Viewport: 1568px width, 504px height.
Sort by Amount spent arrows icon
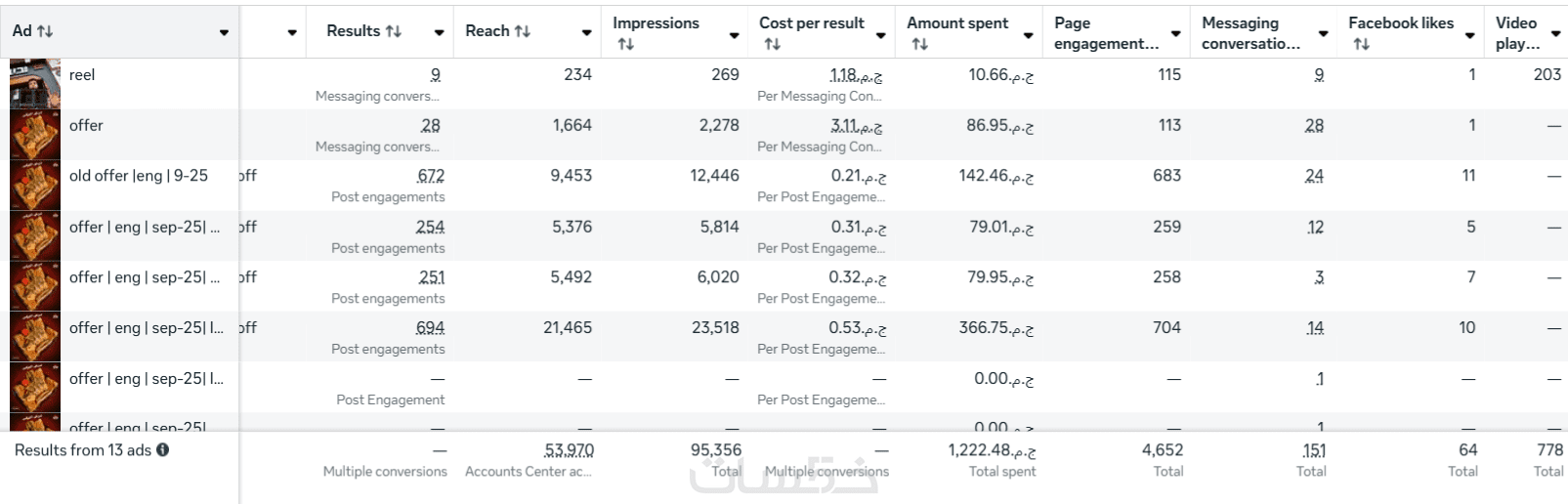click(x=919, y=44)
